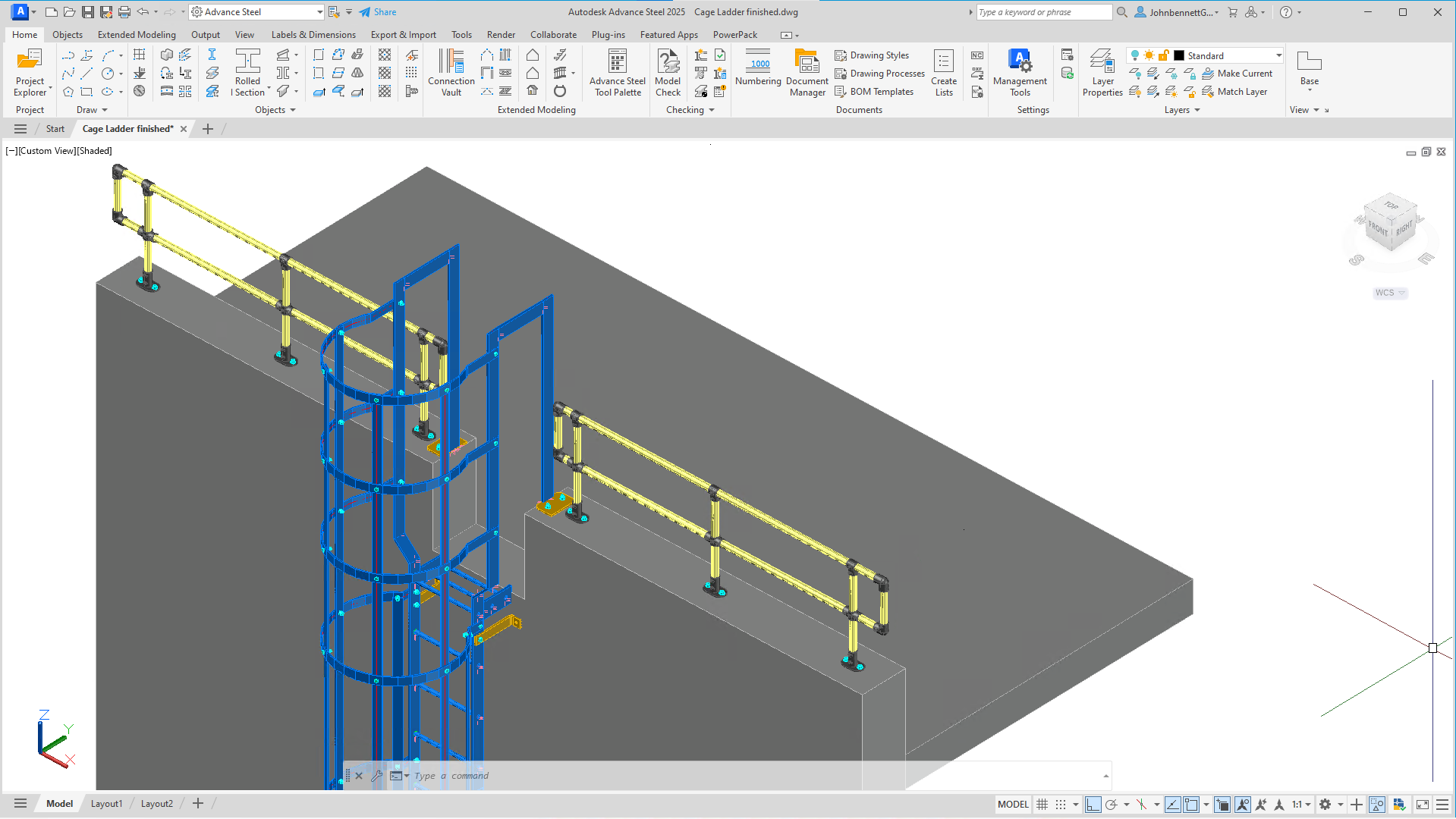
Task: Toggle the drawing grid display in status bar
Action: tap(1042, 805)
